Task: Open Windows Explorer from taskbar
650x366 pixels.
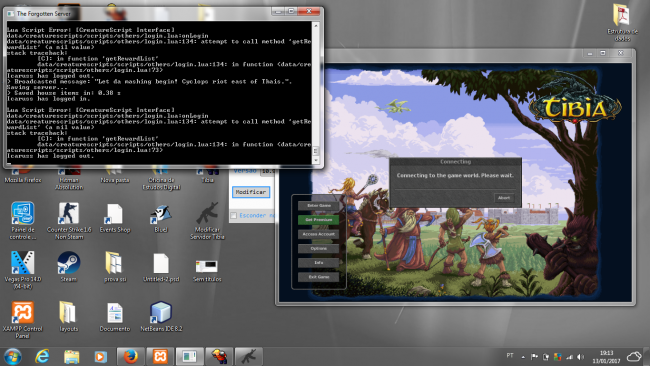Action: tap(71, 356)
